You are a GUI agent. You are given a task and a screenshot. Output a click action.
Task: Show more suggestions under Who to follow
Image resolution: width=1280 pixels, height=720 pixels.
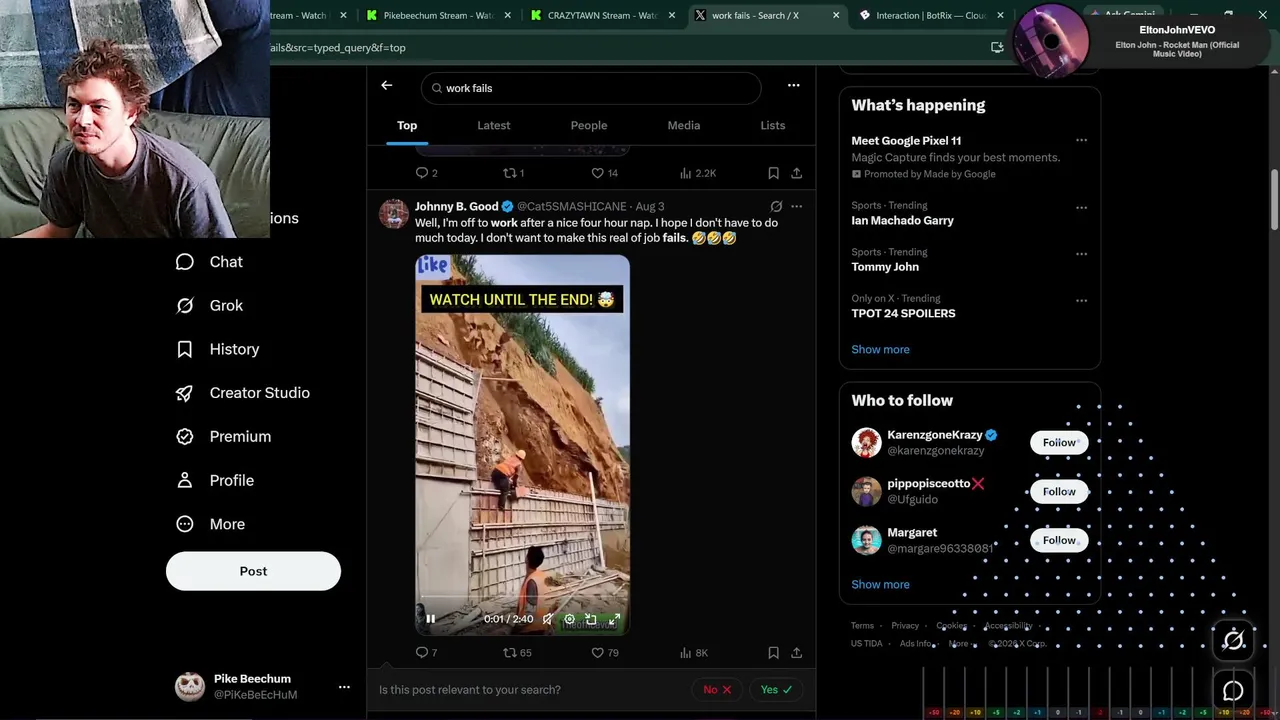point(880,584)
